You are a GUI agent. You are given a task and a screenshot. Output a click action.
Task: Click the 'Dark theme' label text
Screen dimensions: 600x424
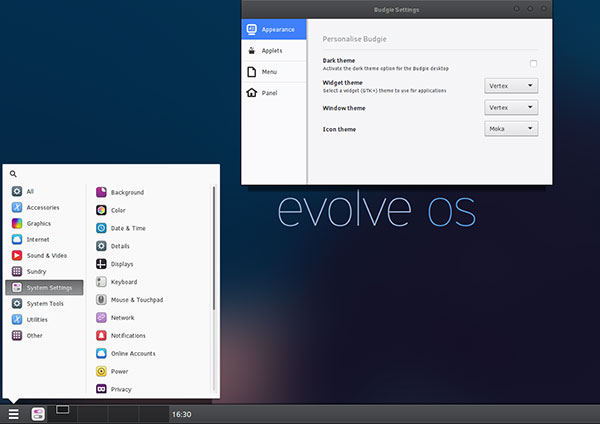click(x=339, y=60)
